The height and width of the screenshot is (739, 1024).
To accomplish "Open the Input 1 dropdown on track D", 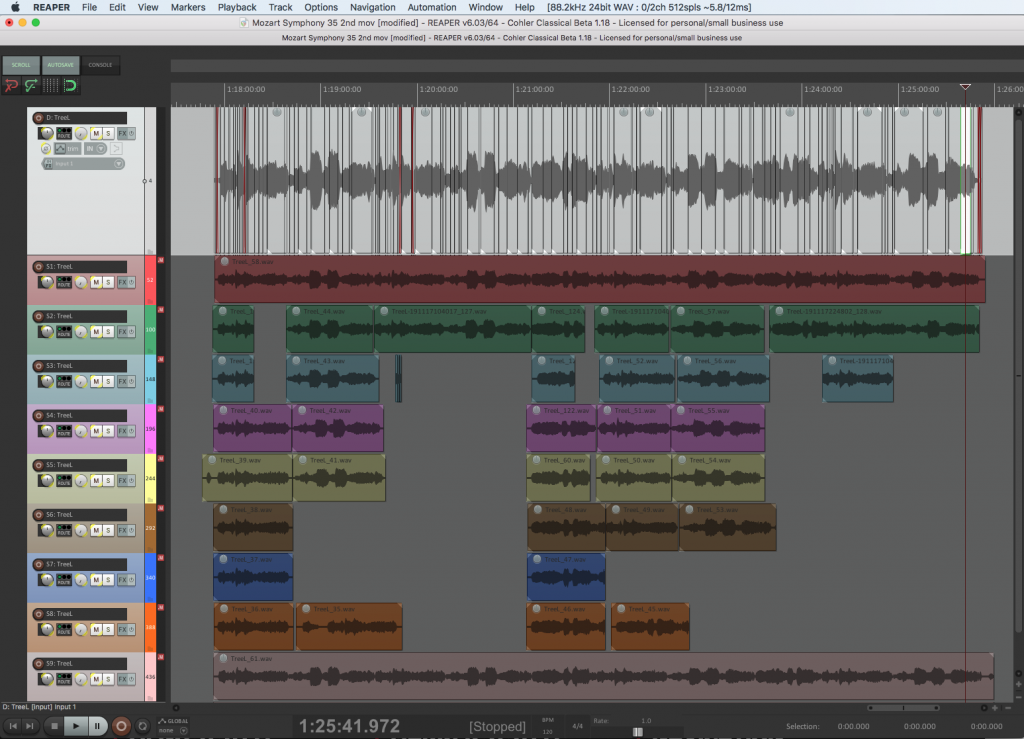I will [x=83, y=164].
